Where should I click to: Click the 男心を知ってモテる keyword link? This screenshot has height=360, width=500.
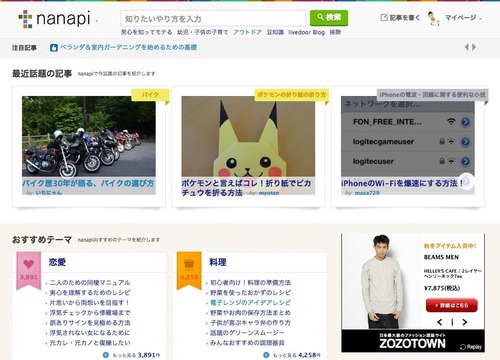[146, 32]
